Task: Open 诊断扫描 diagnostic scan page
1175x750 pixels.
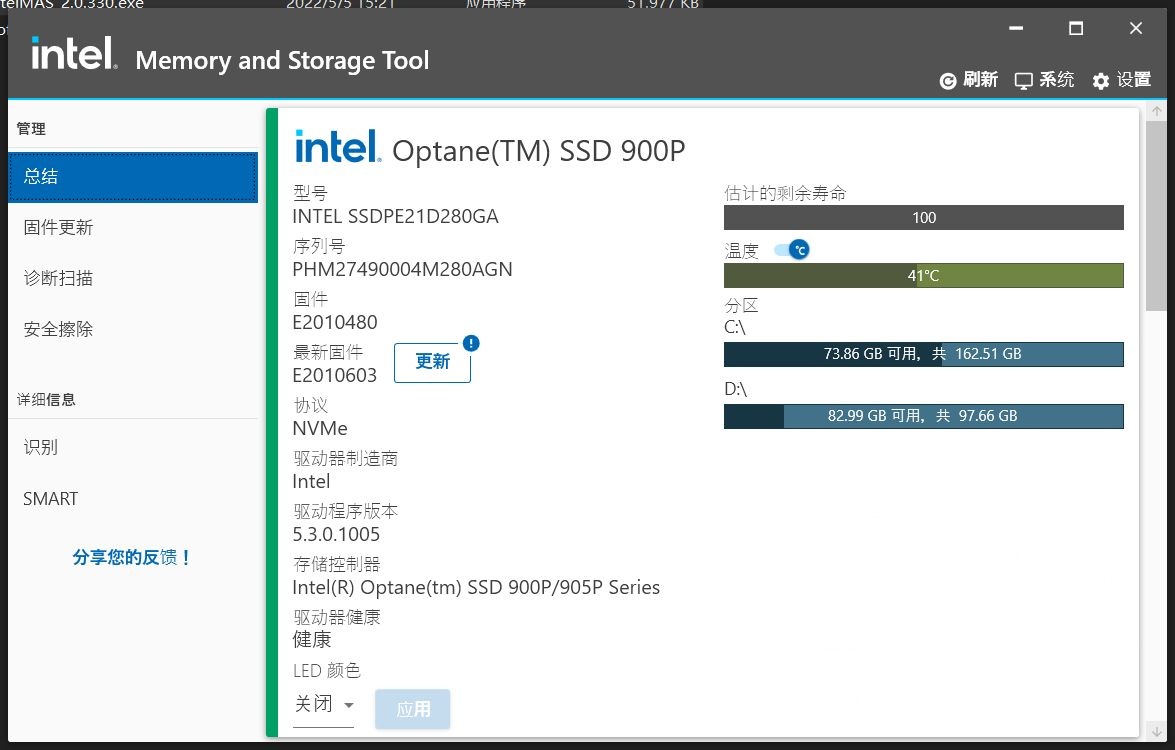Action: pos(58,279)
